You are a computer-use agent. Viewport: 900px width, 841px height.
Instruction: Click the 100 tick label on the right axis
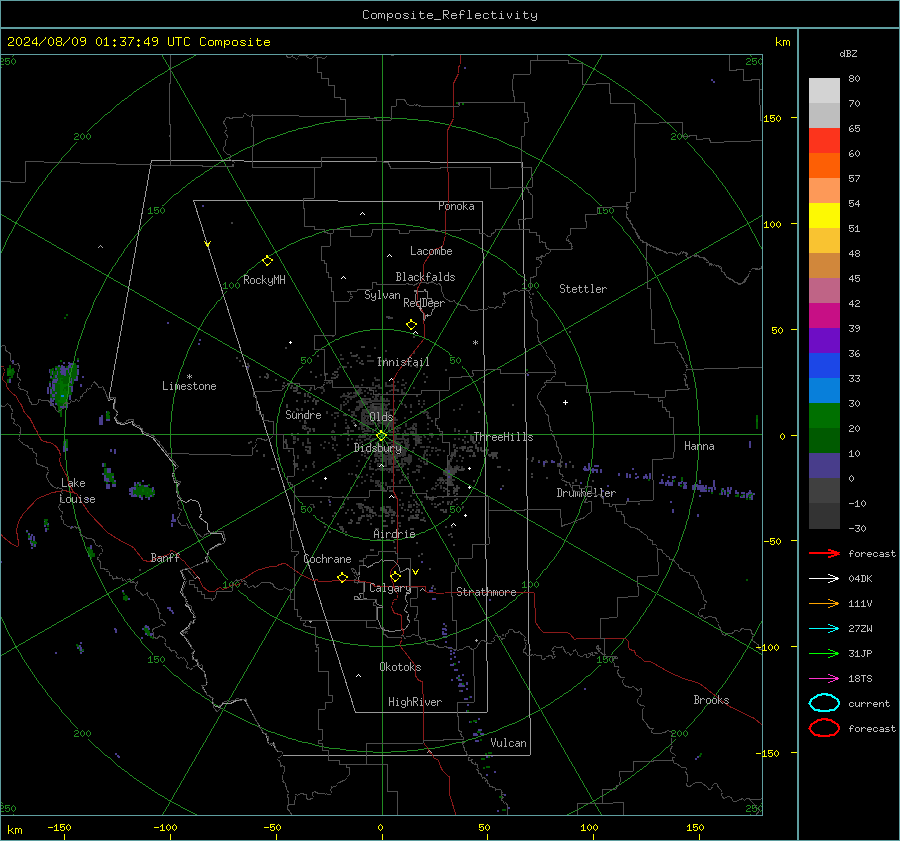772,224
